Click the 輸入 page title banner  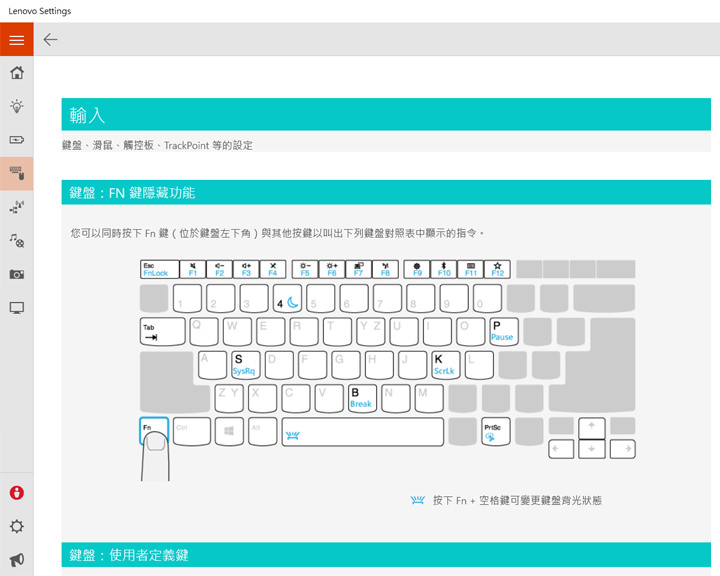coord(386,114)
